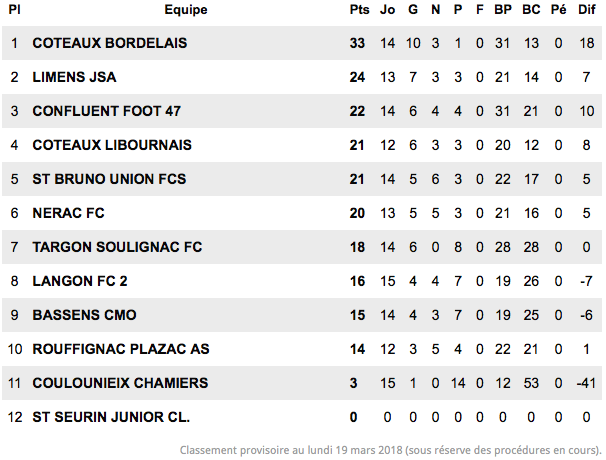The height and width of the screenshot is (460, 606).
Task: Click the NERAC FC team name
Action: [x=68, y=213]
